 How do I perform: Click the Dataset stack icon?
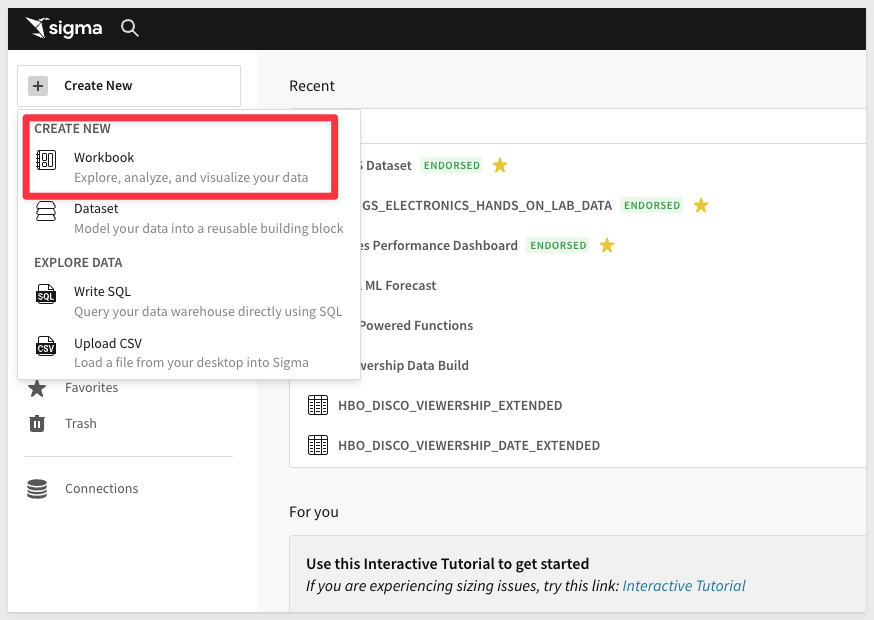pos(46,212)
